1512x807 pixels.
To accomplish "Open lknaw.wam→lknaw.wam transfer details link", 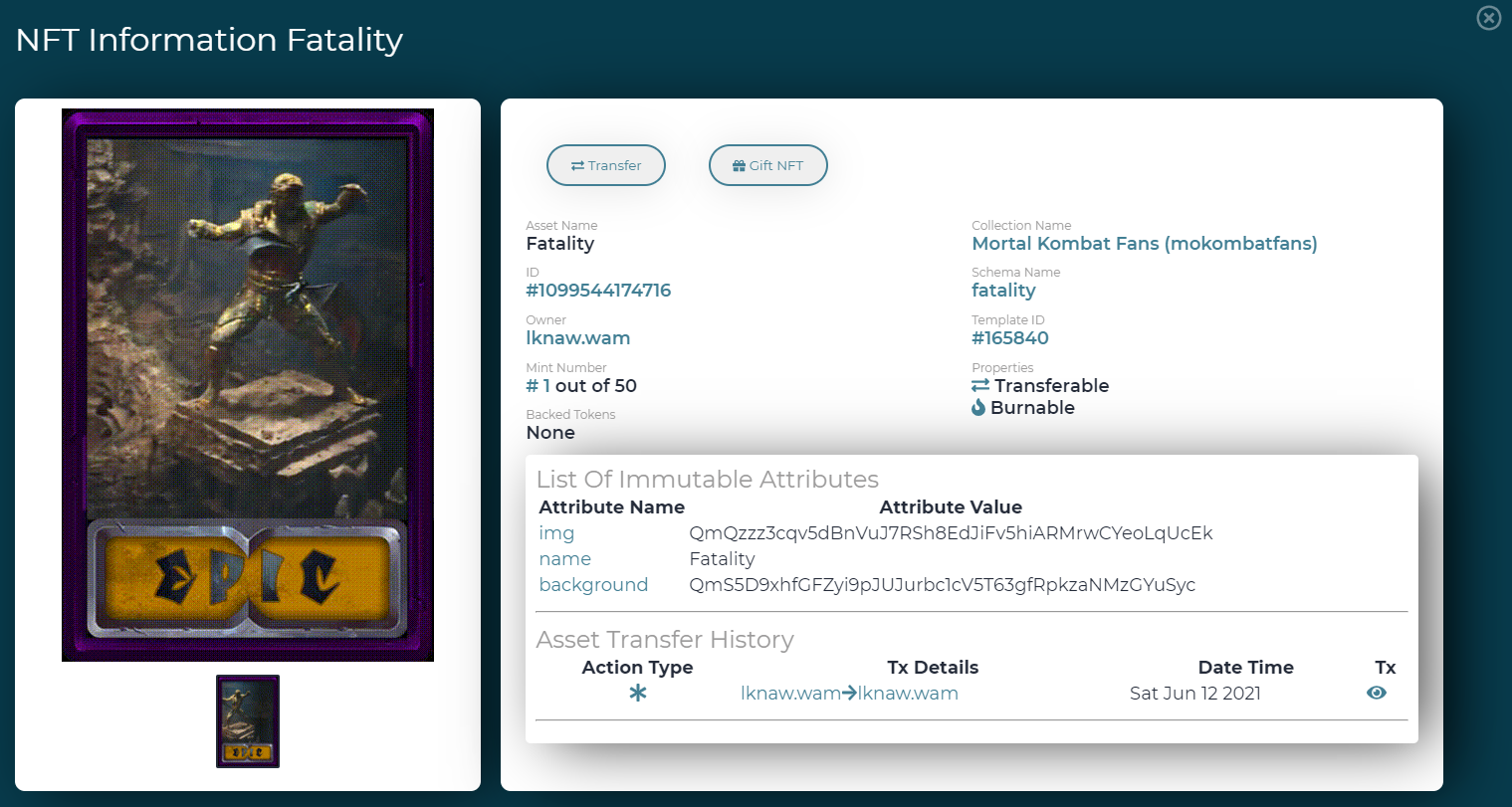I will (x=849, y=694).
